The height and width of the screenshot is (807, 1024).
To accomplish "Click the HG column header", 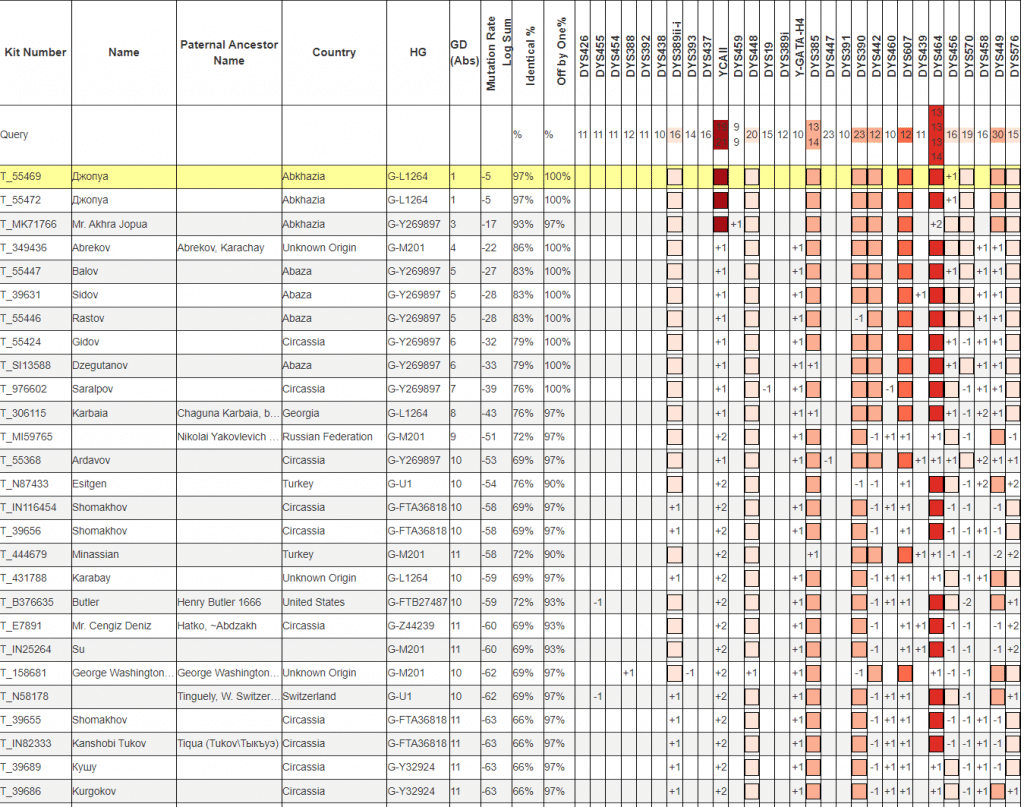I will (417, 52).
